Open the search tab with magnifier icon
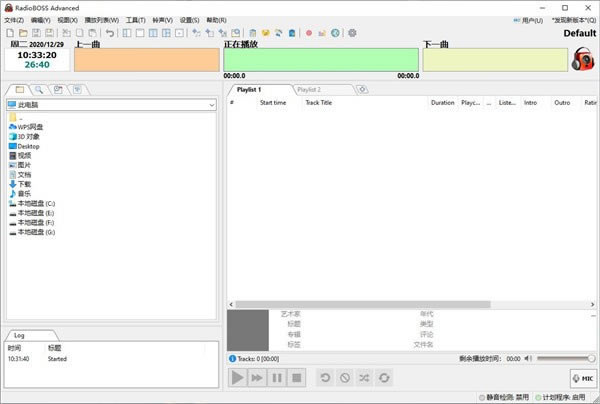The image size is (600, 404). 38,90
